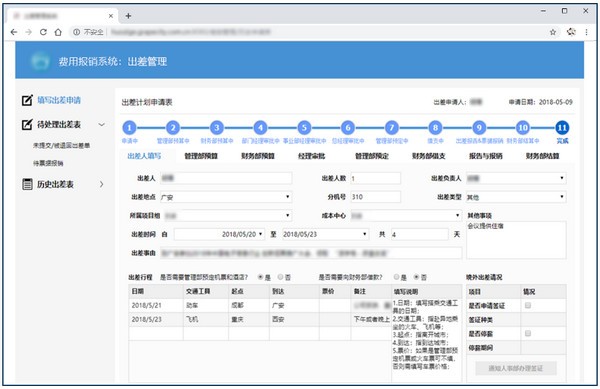600x389 pixels.
Task: Select step 7 circle in progress bar
Action: (391, 128)
